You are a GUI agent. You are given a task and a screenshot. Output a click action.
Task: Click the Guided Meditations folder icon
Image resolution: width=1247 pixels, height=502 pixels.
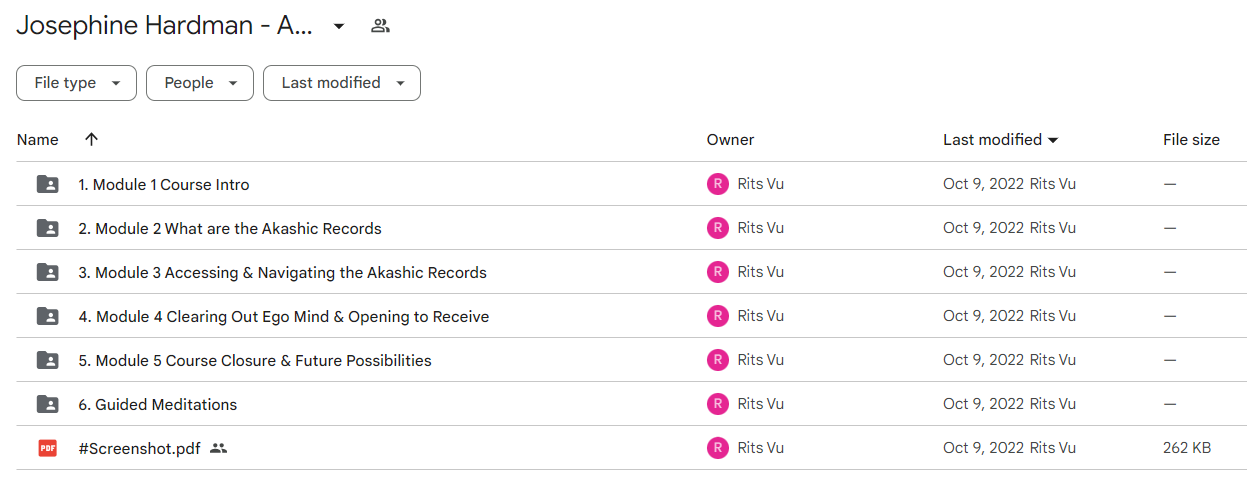coord(47,404)
